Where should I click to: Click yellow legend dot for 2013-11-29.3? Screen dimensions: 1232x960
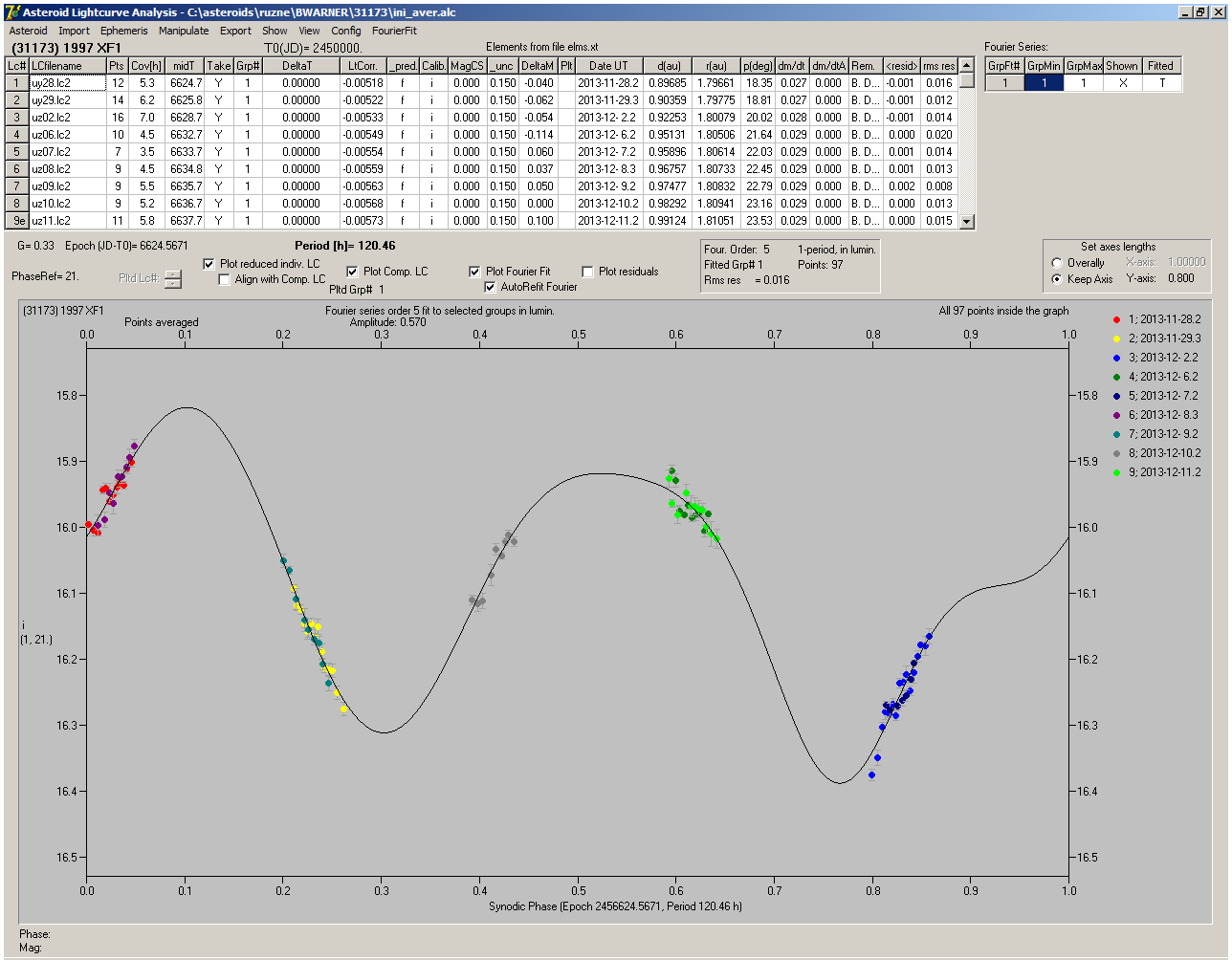click(x=1118, y=338)
